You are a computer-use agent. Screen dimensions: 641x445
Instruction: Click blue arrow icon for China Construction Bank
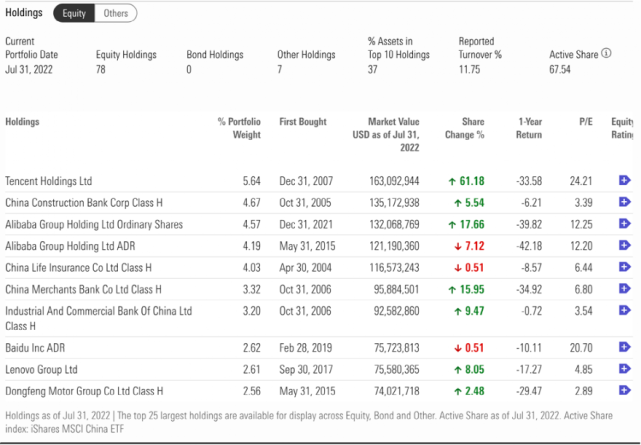[x=625, y=203]
